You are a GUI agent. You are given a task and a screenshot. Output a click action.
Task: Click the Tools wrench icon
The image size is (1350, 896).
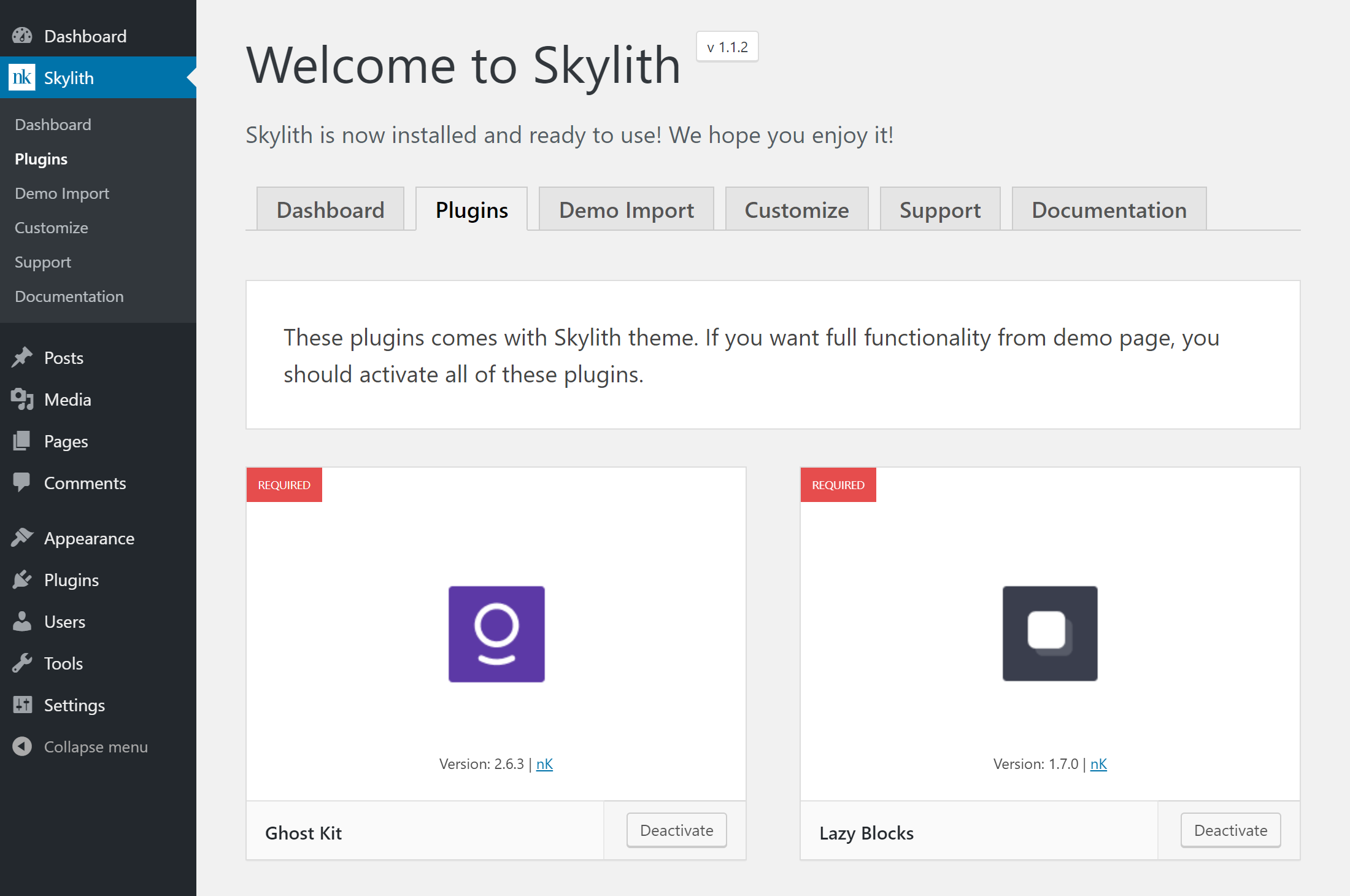[x=22, y=663]
